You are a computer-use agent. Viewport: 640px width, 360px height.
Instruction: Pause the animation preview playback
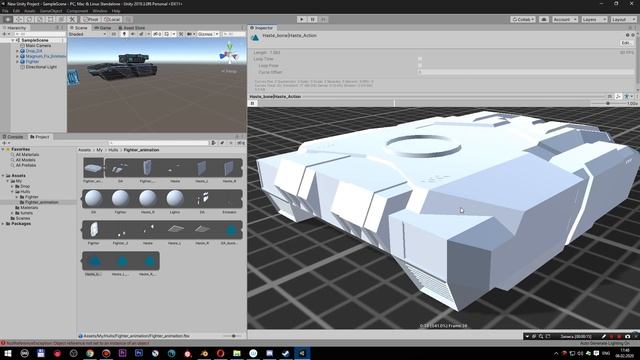(252, 104)
